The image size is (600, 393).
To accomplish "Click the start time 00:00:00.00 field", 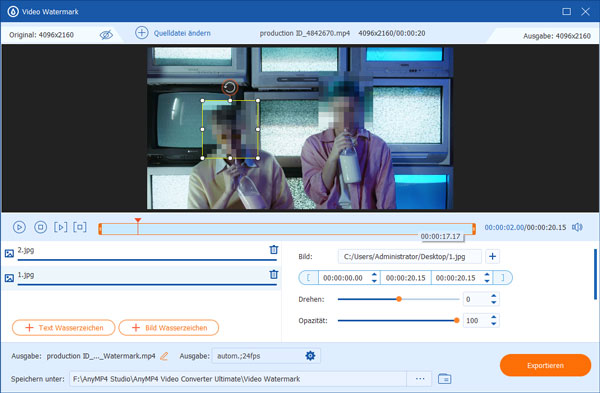I will (343, 278).
